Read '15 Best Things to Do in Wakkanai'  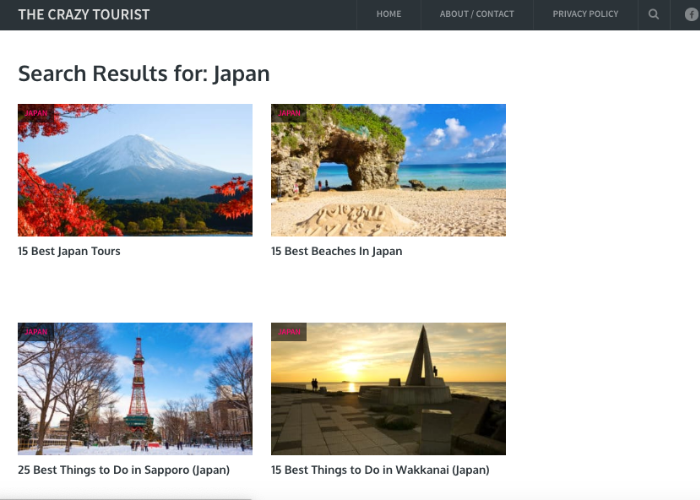click(x=380, y=470)
